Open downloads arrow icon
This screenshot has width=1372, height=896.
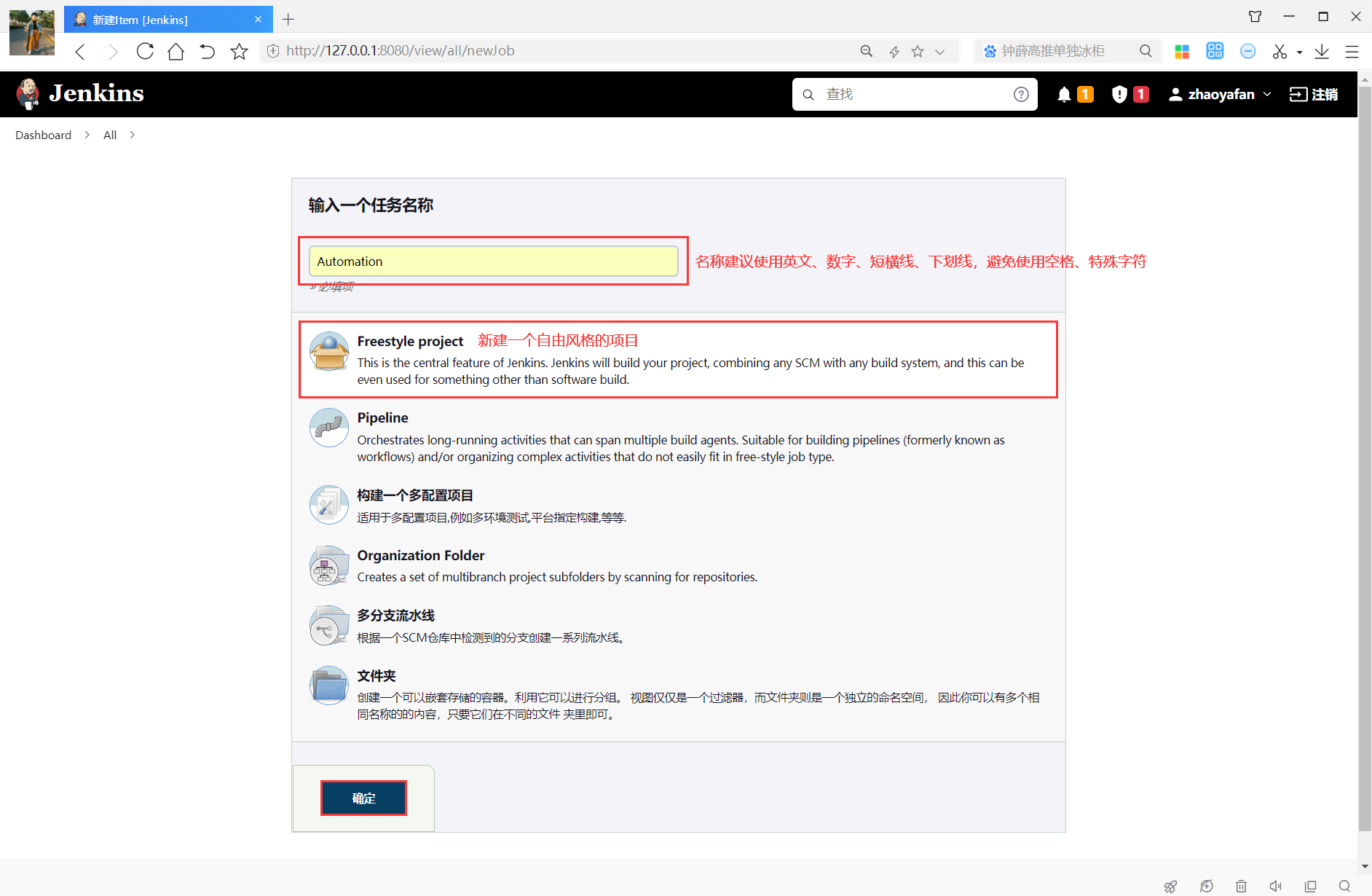click(x=1322, y=51)
